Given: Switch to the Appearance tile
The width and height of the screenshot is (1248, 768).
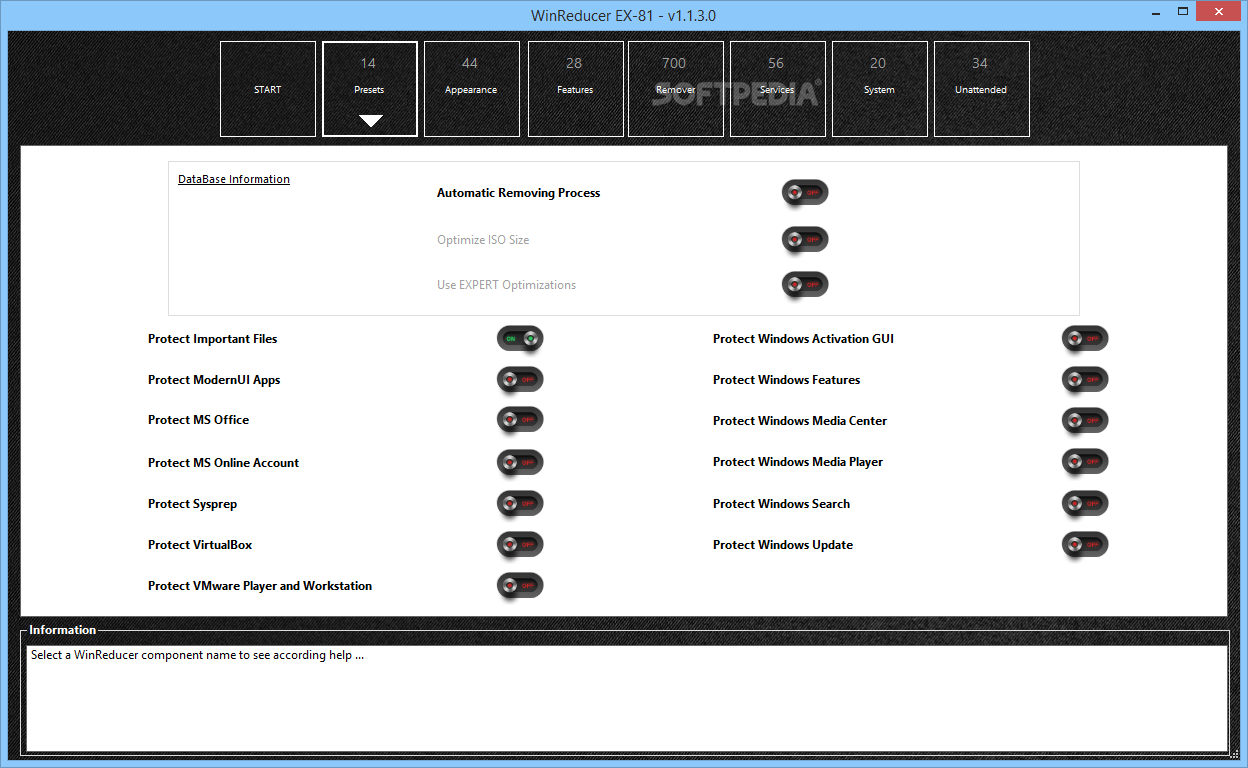Looking at the screenshot, I should [x=472, y=89].
